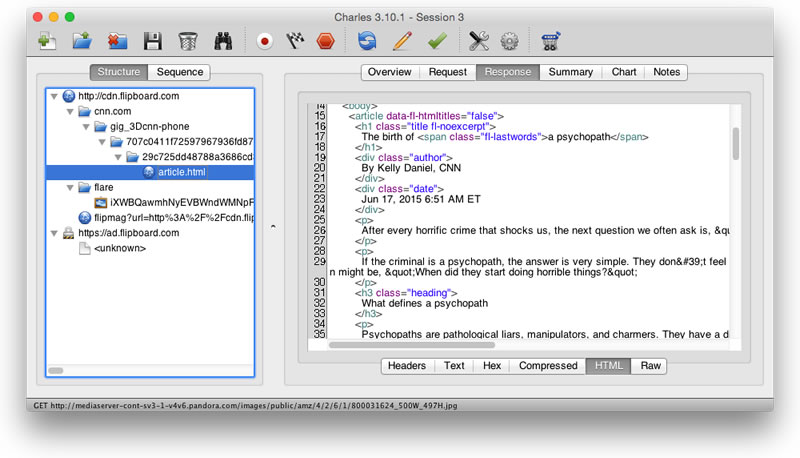Show the Headers view of response

pos(407,366)
